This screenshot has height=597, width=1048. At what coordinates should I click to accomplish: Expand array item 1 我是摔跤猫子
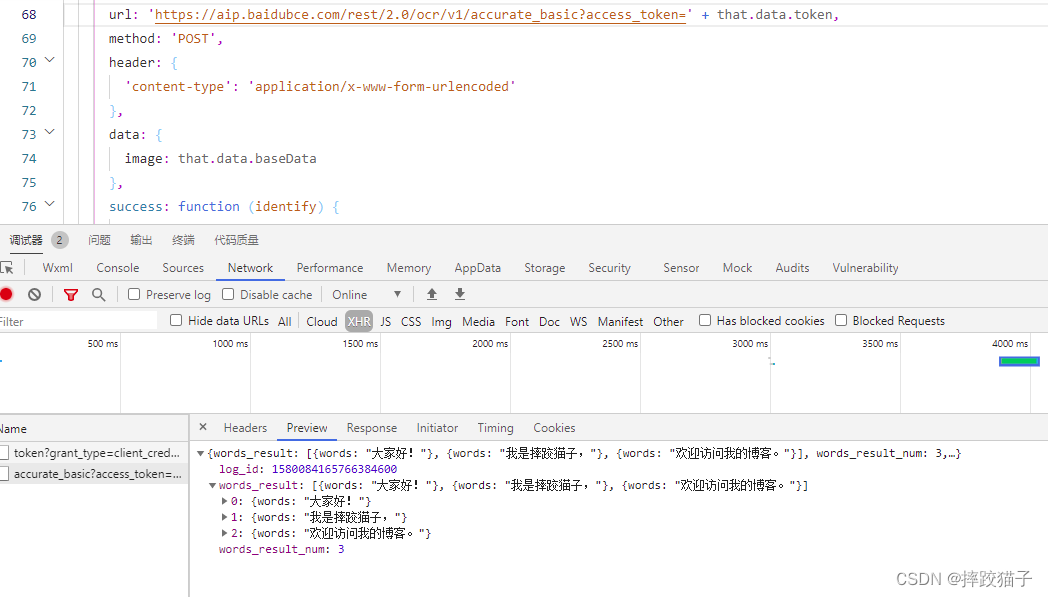pyautogui.click(x=225, y=517)
